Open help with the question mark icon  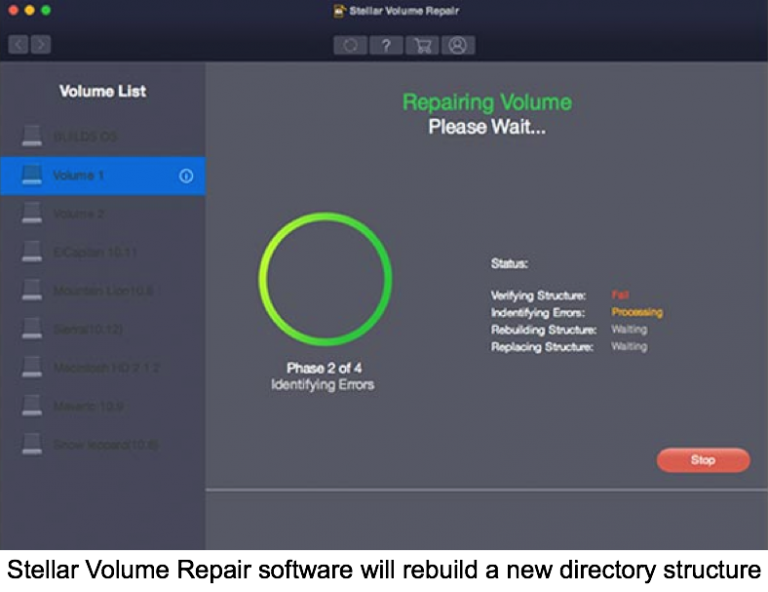pyautogui.click(x=386, y=45)
